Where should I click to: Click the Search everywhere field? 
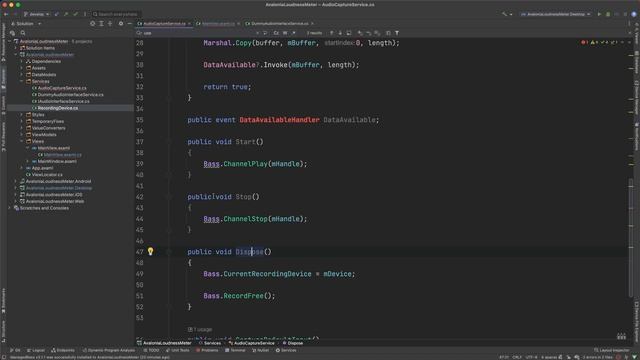click(x=116, y=14)
